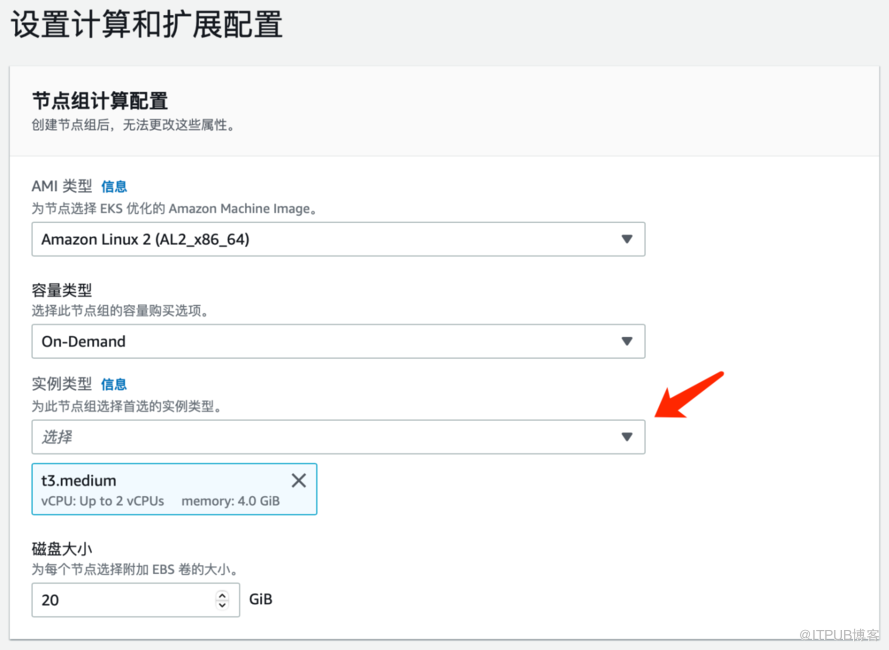Click the 节点组计算配置 section heading

[x=100, y=100]
